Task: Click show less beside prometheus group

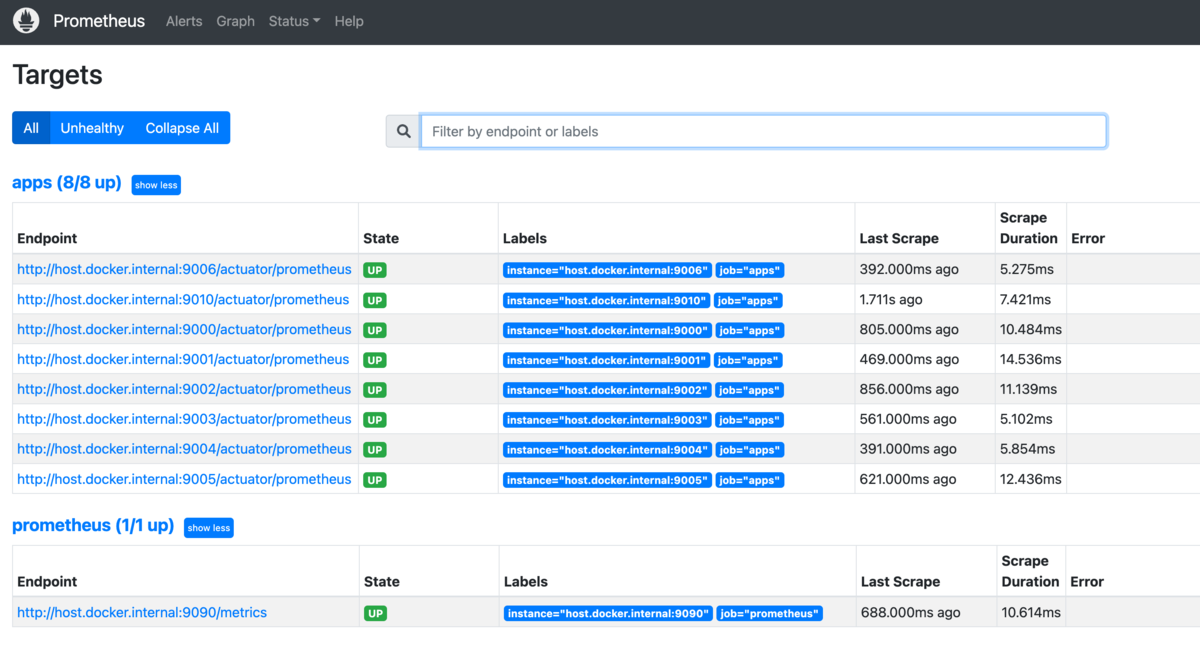Action: point(209,528)
